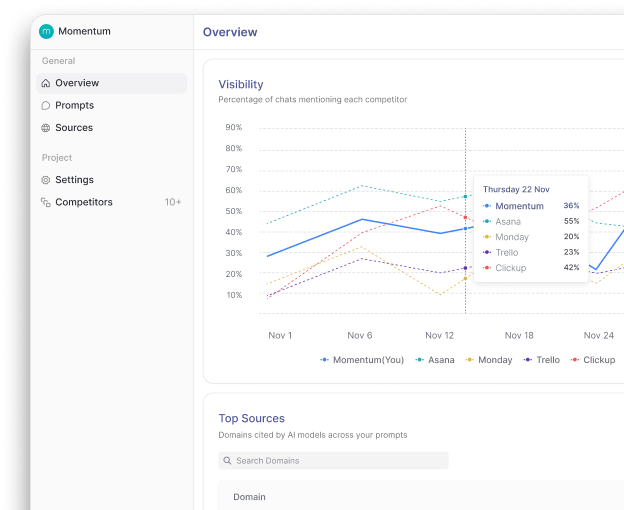Toggle Clickup series in chart legend
The width and height of the screenshot is (624, 510).
tap(593, 360)
